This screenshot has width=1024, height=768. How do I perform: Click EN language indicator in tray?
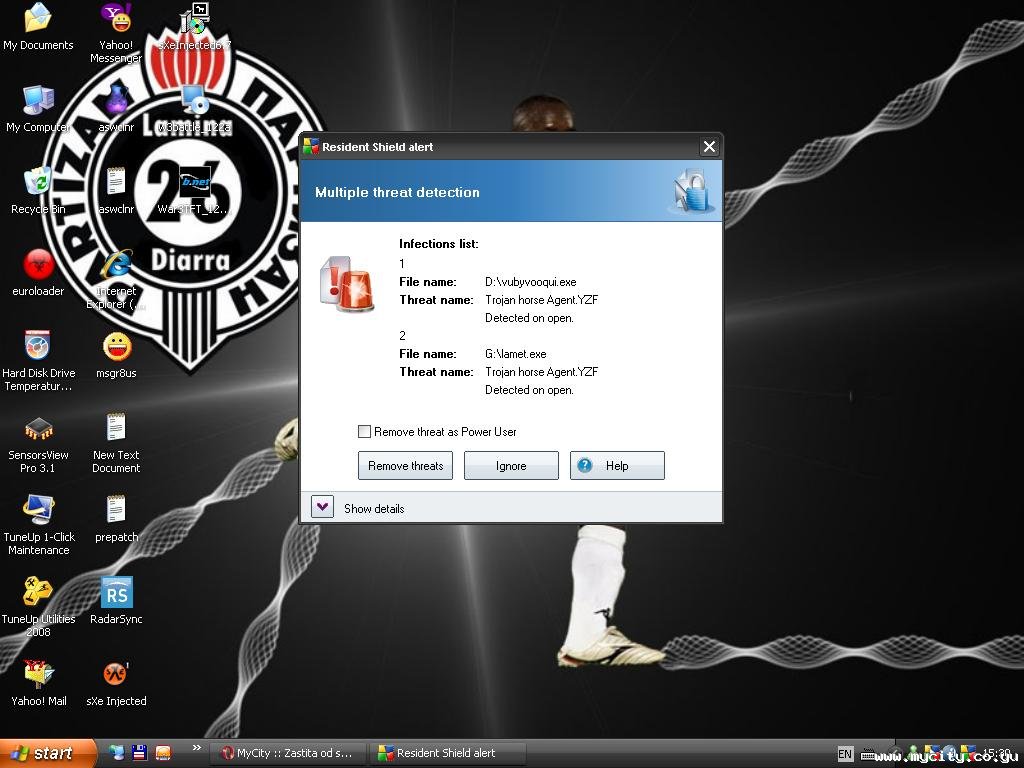[845, 754]
